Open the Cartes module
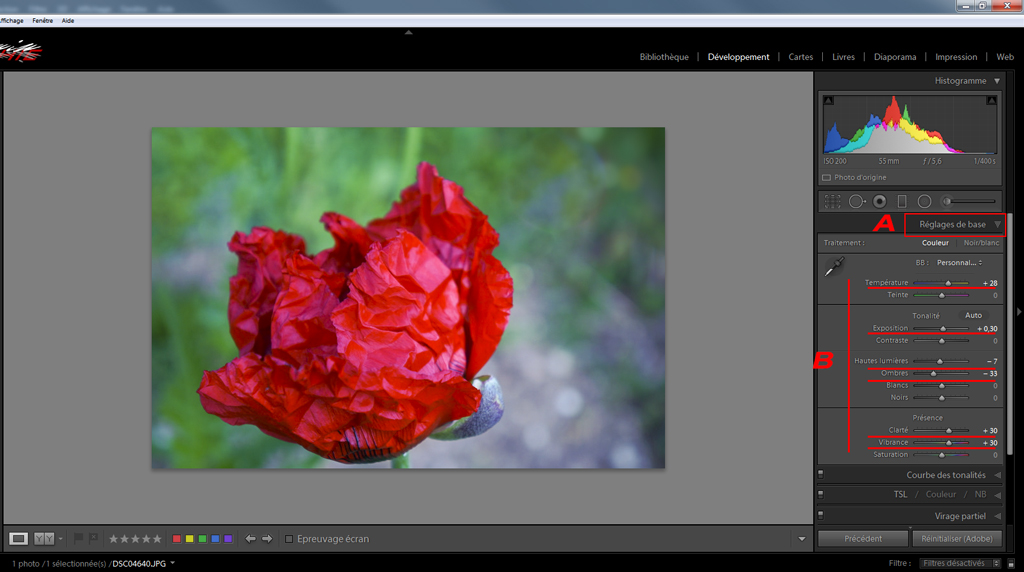This screenshot has height=572, width=1024. click(801, 57)
